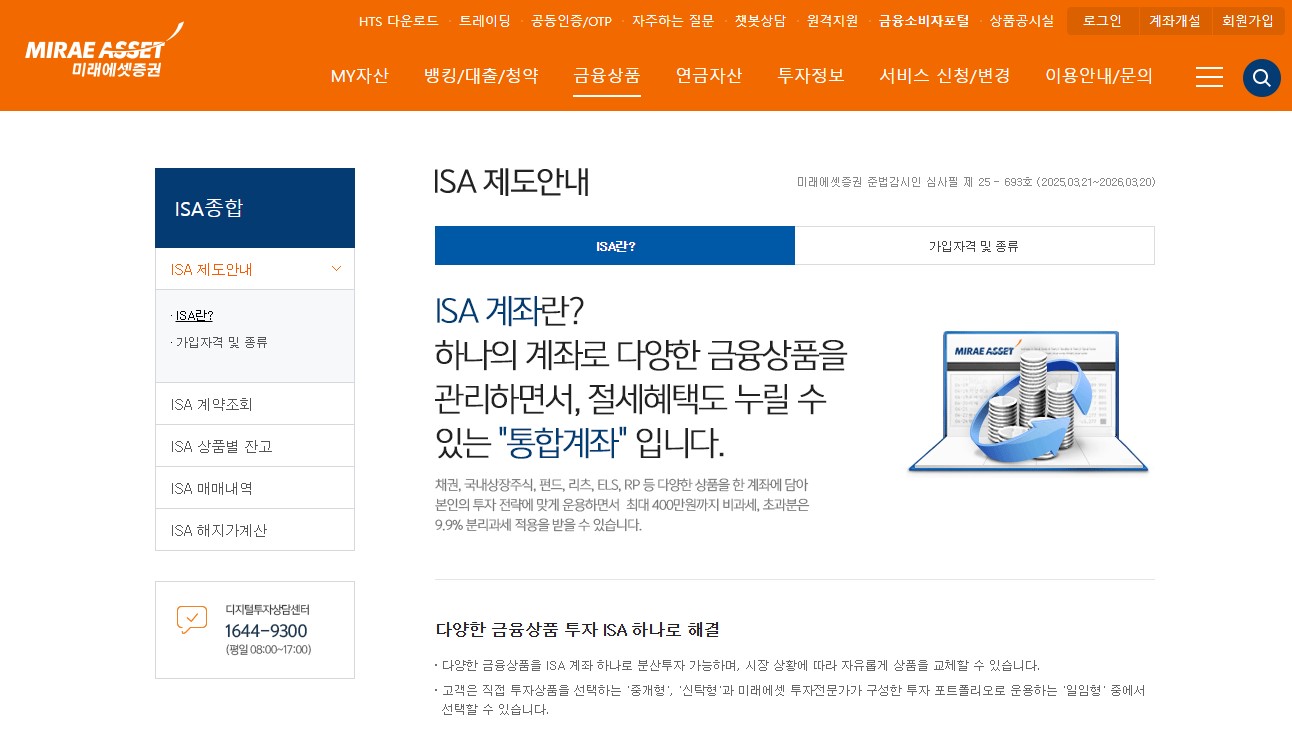The image size is (1292, 731).
Task: Open the 이용안내/문의 menu
Action: 1099,76
